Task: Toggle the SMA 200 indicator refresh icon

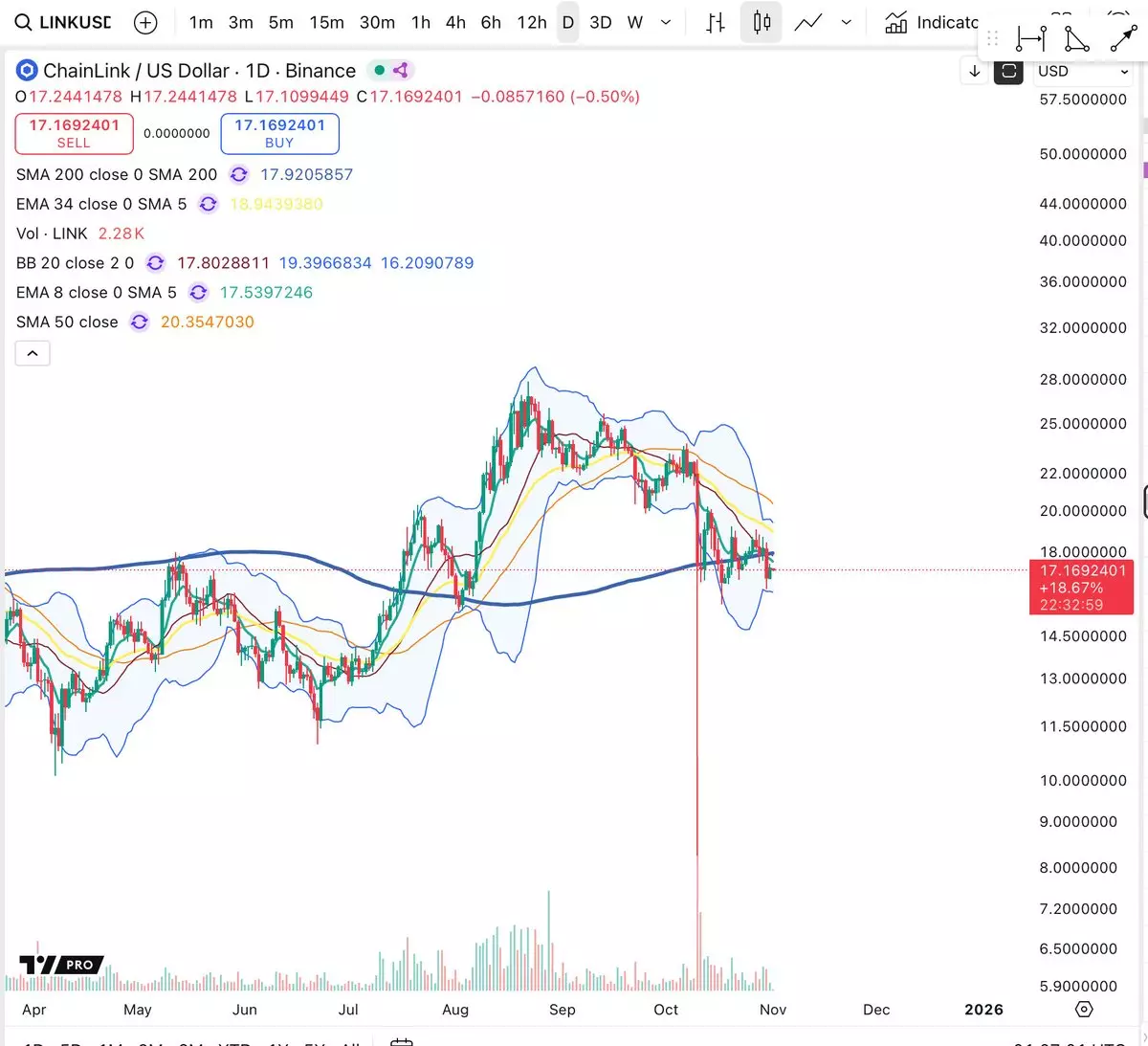Action: 239,174
